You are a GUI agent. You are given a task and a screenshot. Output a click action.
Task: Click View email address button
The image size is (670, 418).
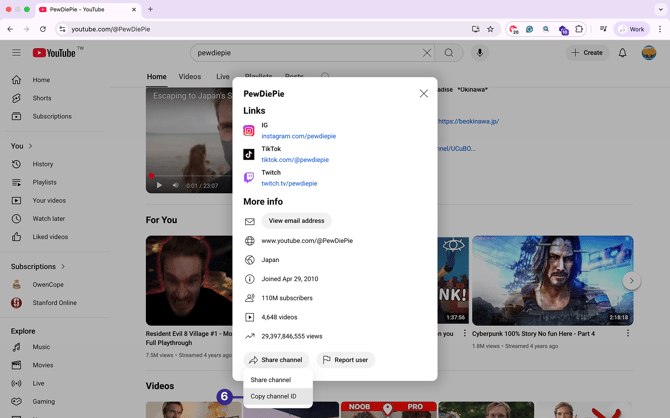[x=296, y=221]
